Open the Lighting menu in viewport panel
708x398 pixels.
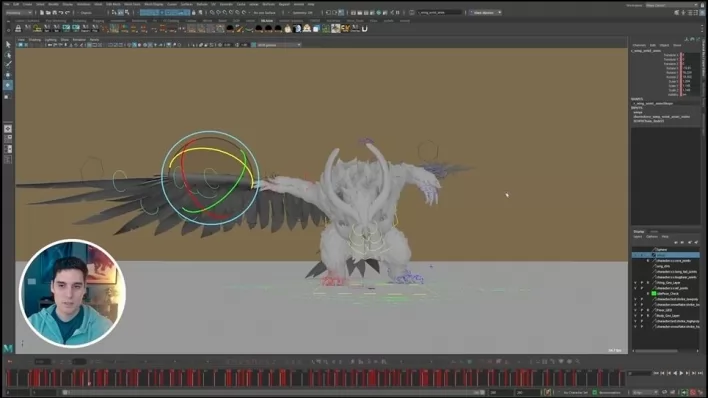pyautogui.click(x=50, y=40)
